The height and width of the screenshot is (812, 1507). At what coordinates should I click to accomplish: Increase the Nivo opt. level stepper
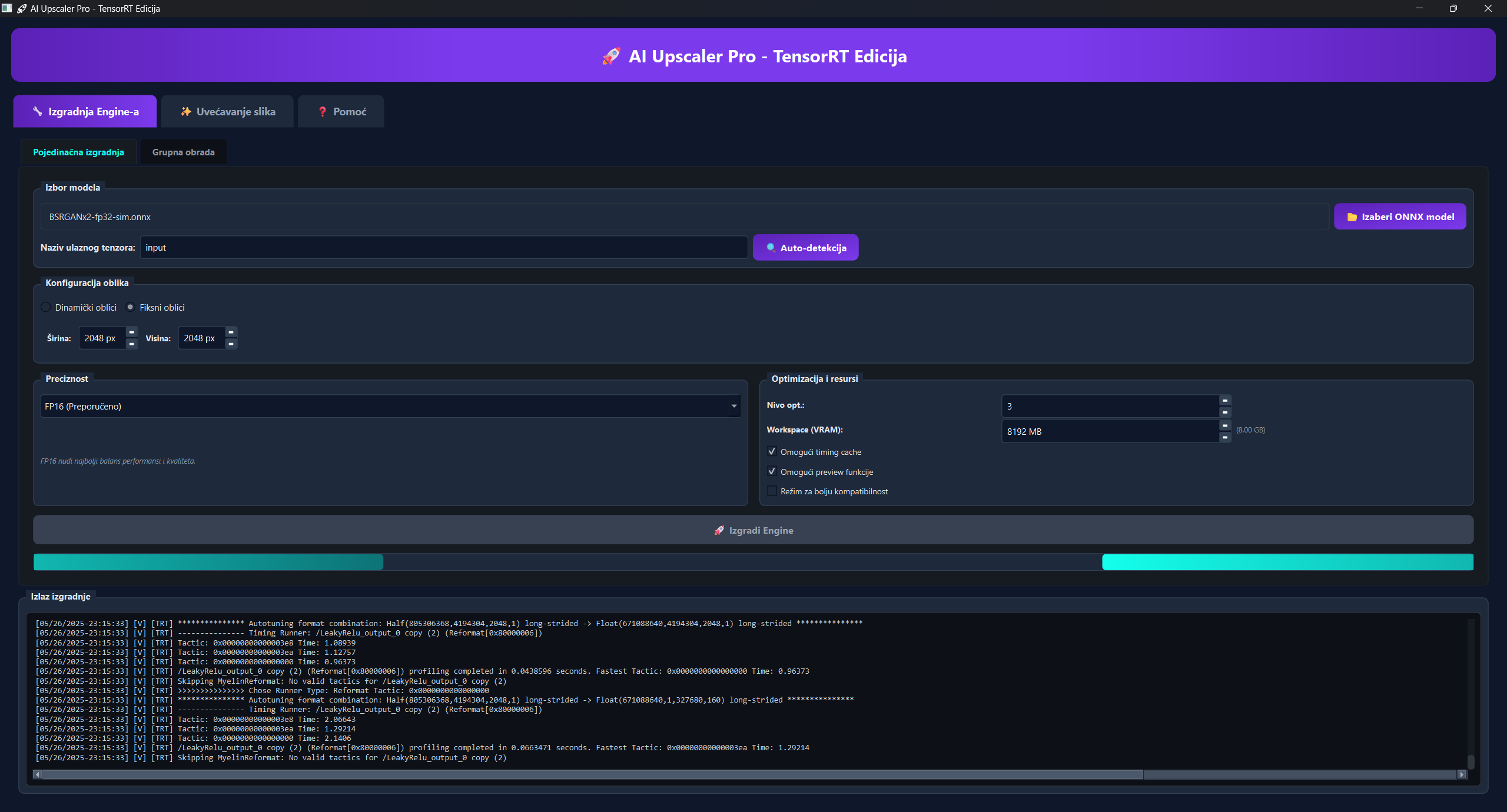(x=1225, y=400)
